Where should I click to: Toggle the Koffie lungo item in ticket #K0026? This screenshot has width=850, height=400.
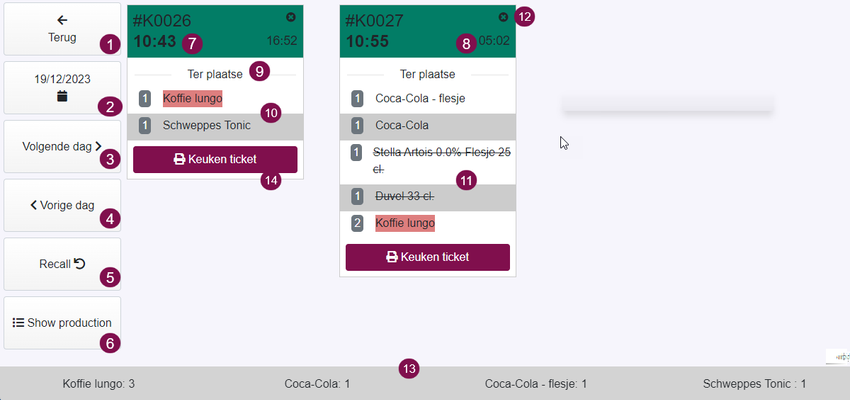point(215,99)
